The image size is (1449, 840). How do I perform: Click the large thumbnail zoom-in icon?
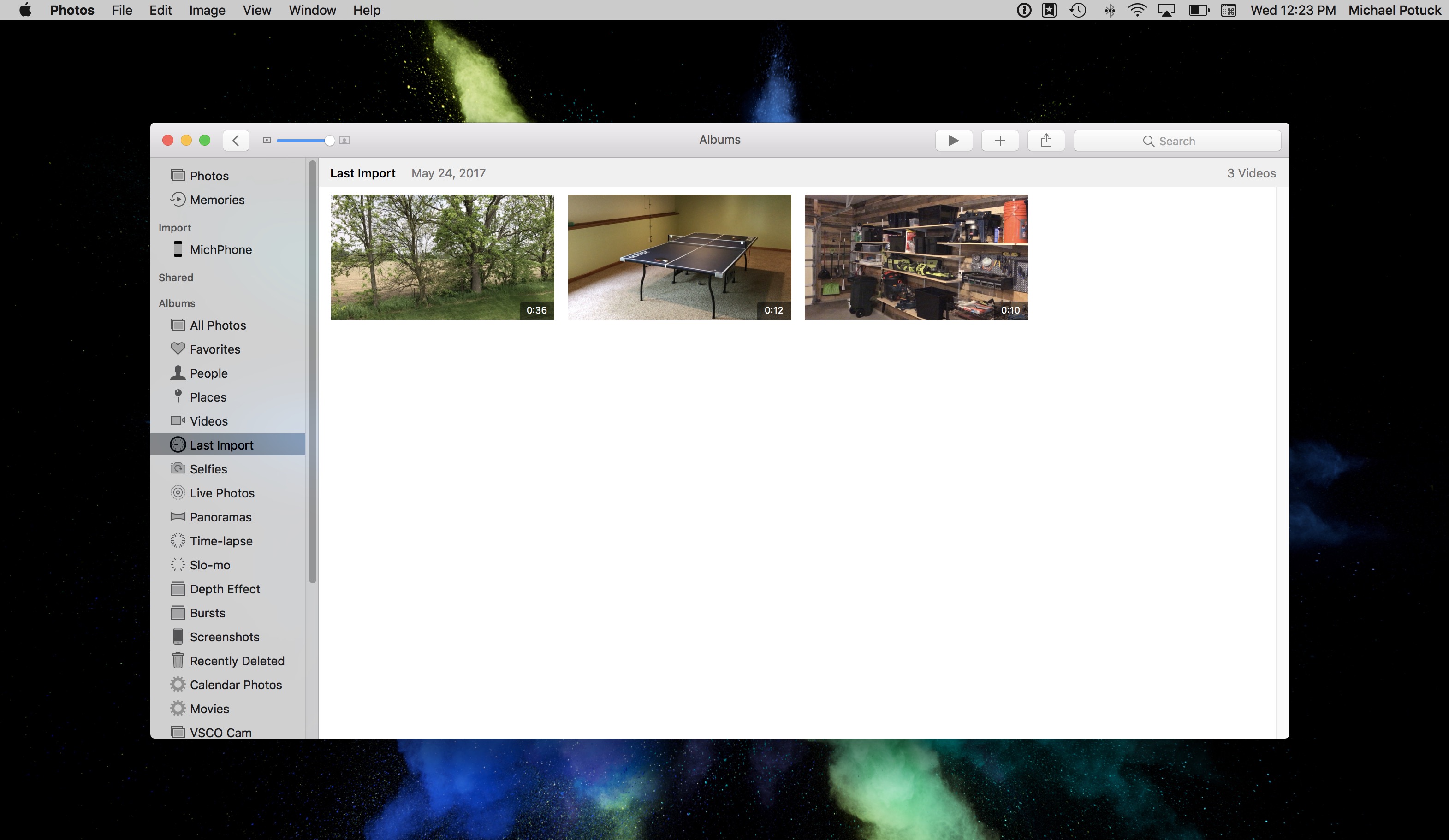pos(344,140)
